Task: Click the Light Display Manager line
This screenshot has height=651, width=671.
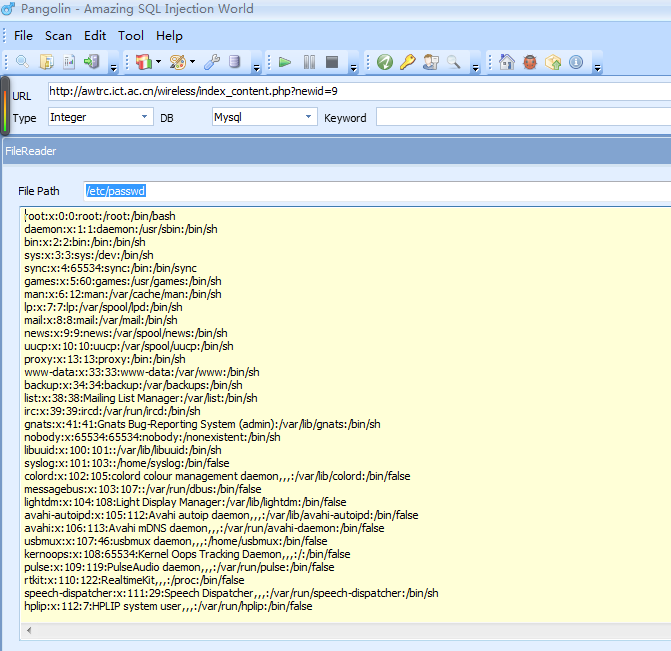Action: tap(185, 502)
